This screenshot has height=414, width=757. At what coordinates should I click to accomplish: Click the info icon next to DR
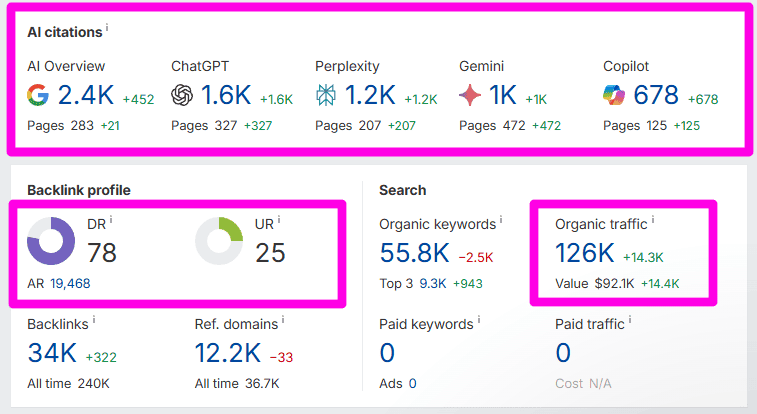tap(111, 220)
